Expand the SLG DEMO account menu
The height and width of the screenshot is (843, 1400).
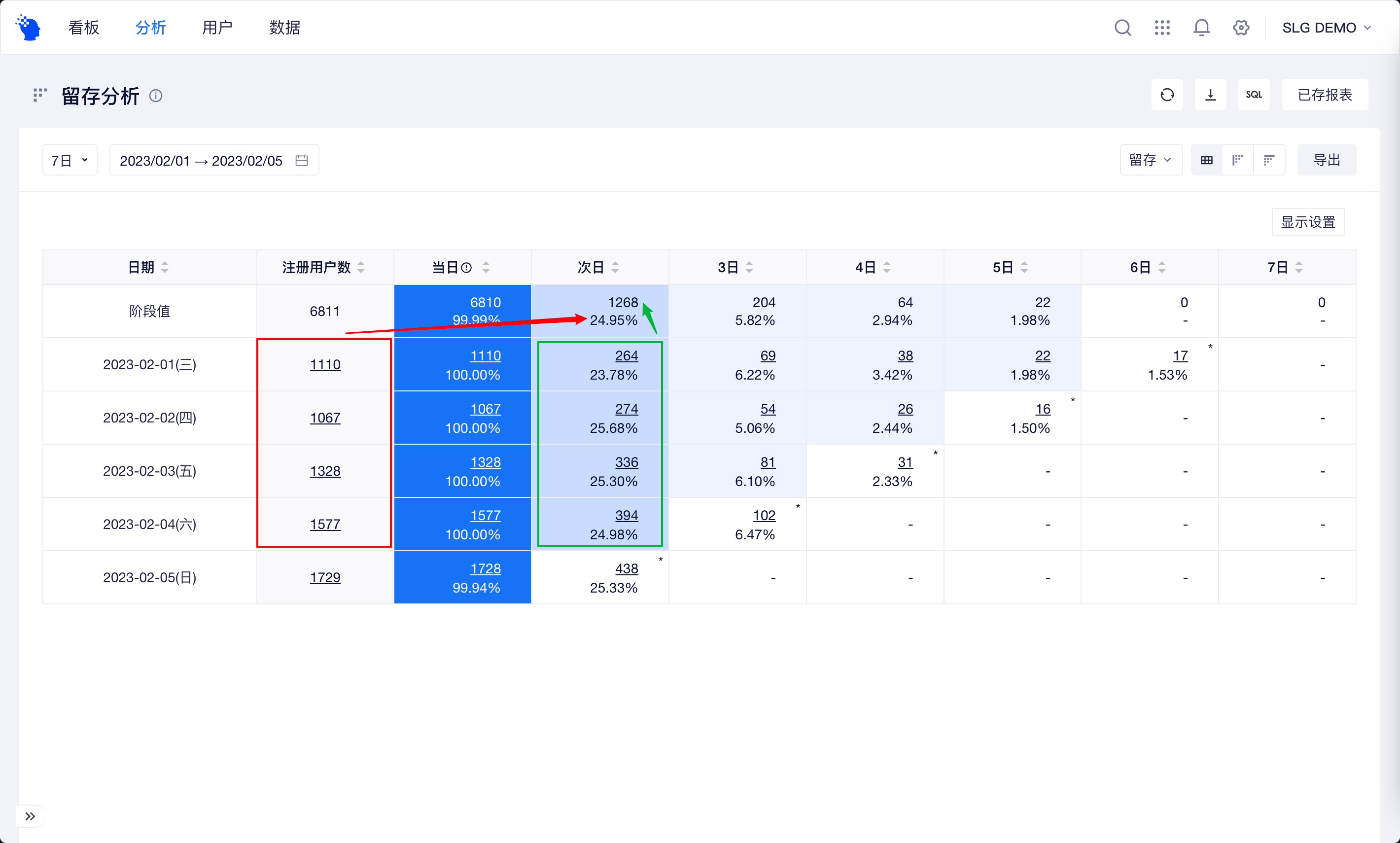(x=1327, y=27)
